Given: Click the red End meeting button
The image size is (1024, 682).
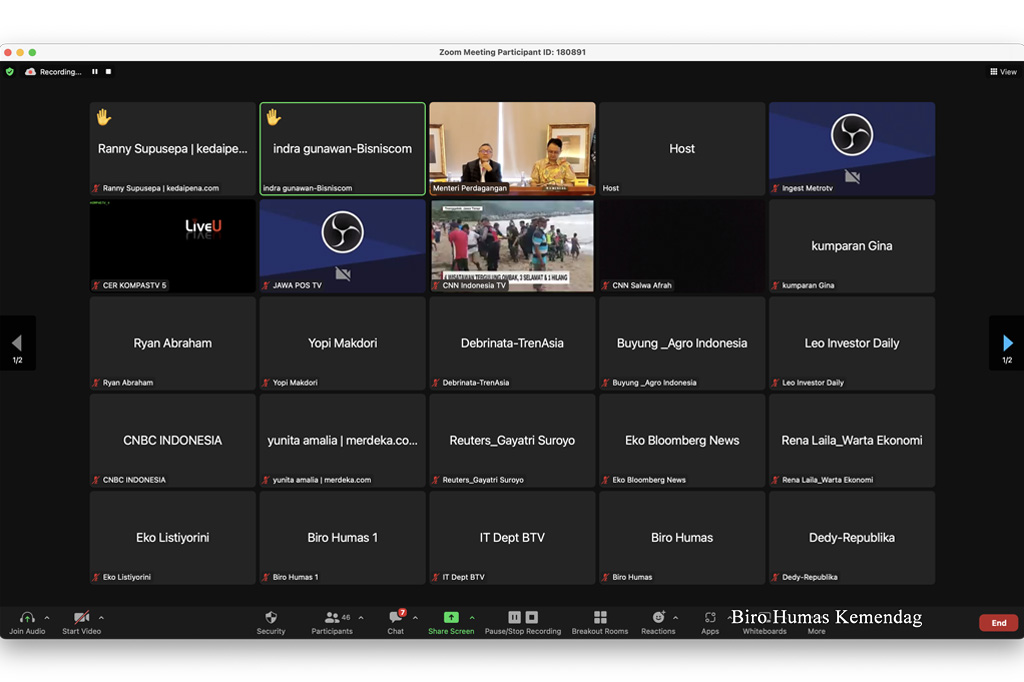Looking at the screenshot, I should pos(999,623).
